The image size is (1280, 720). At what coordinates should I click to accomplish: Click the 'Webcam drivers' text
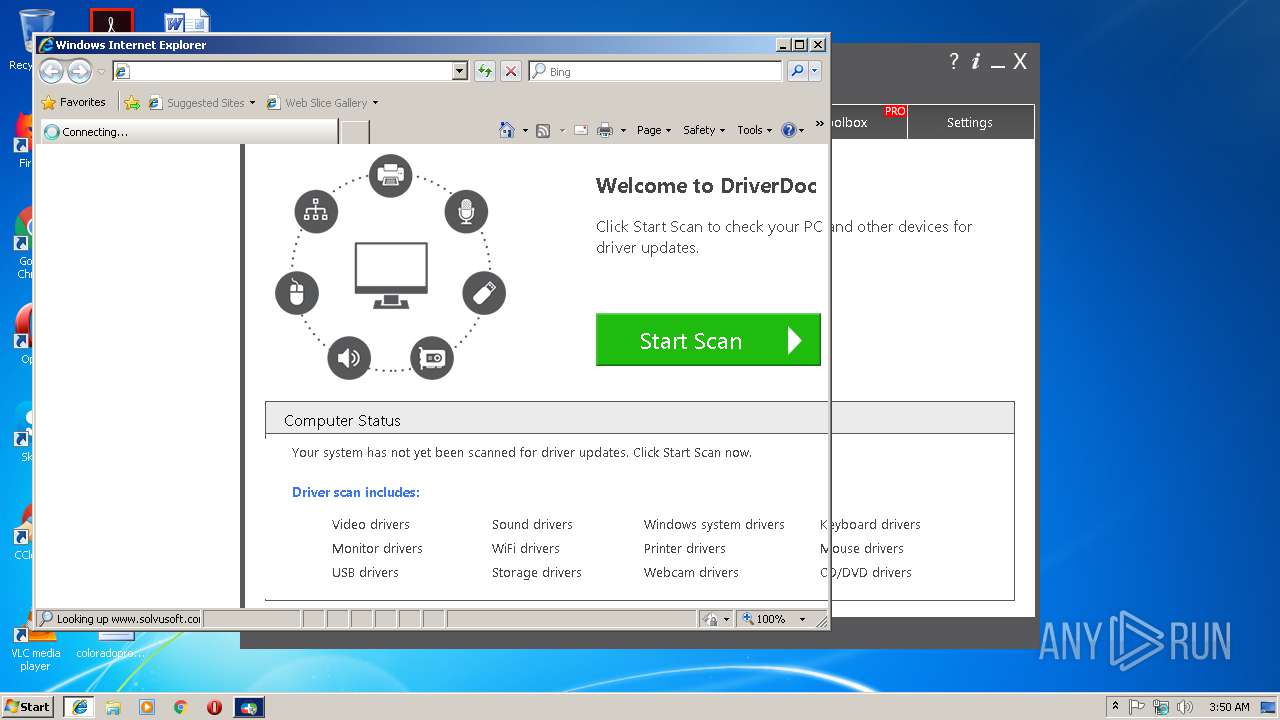click(x=691, y=572)
